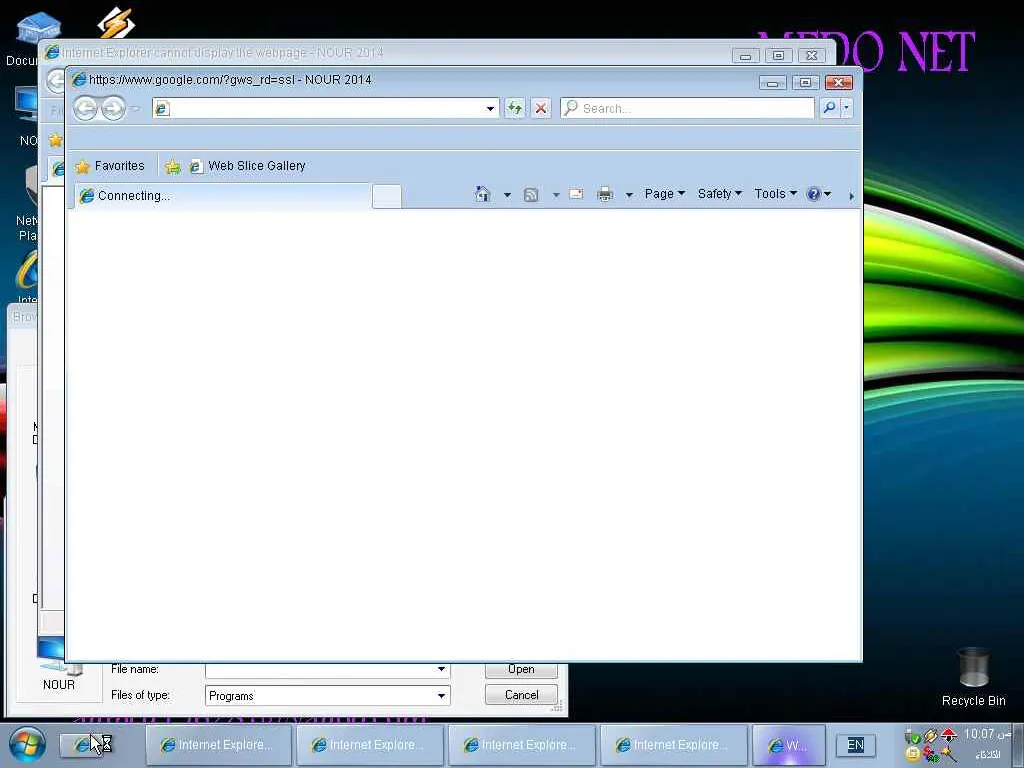Click Open in the Browse dialog
This screenshot has height=768, width=1024.
click(521, 669)
